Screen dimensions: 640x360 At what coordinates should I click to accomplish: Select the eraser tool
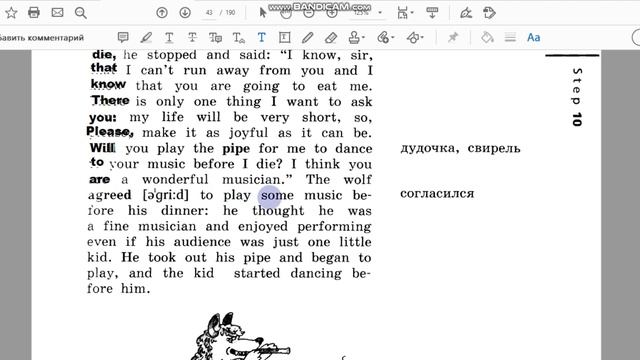331,38
